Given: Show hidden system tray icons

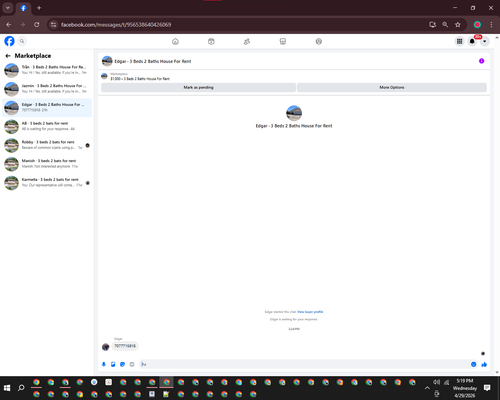Looking at the screenshot, I should pos(427,388).
